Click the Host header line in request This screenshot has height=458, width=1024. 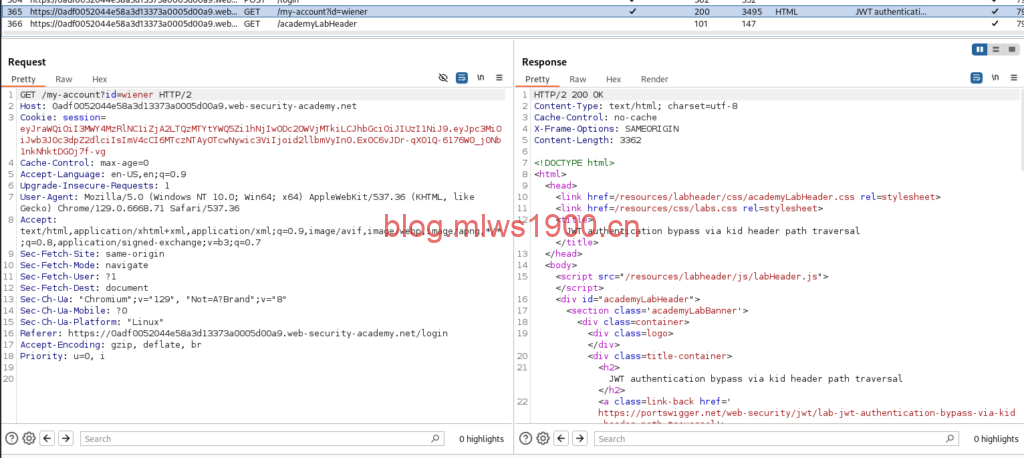click(x=189, y=106)
